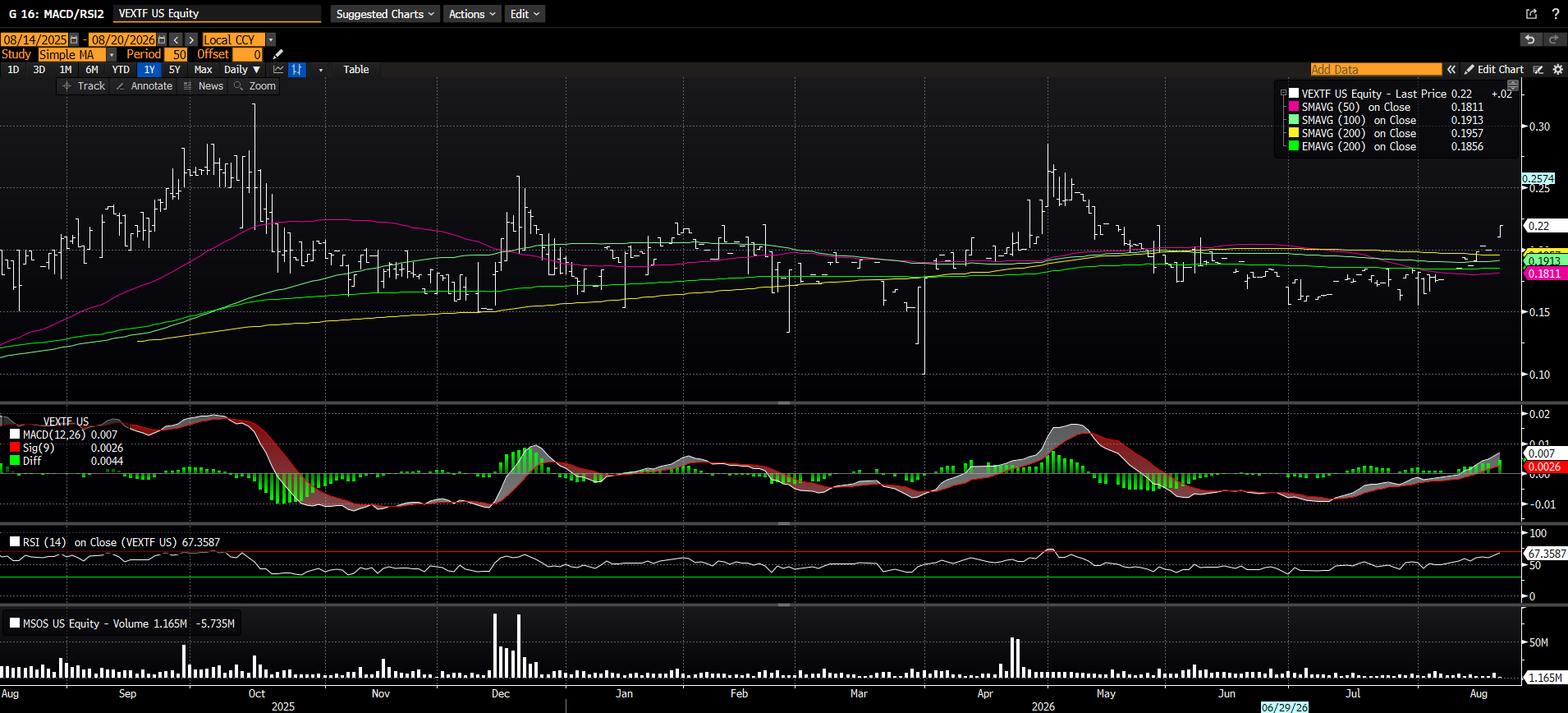Select the 1Y time range
The width and height of the screenshot is (1568, 713).
pos(149,70)
